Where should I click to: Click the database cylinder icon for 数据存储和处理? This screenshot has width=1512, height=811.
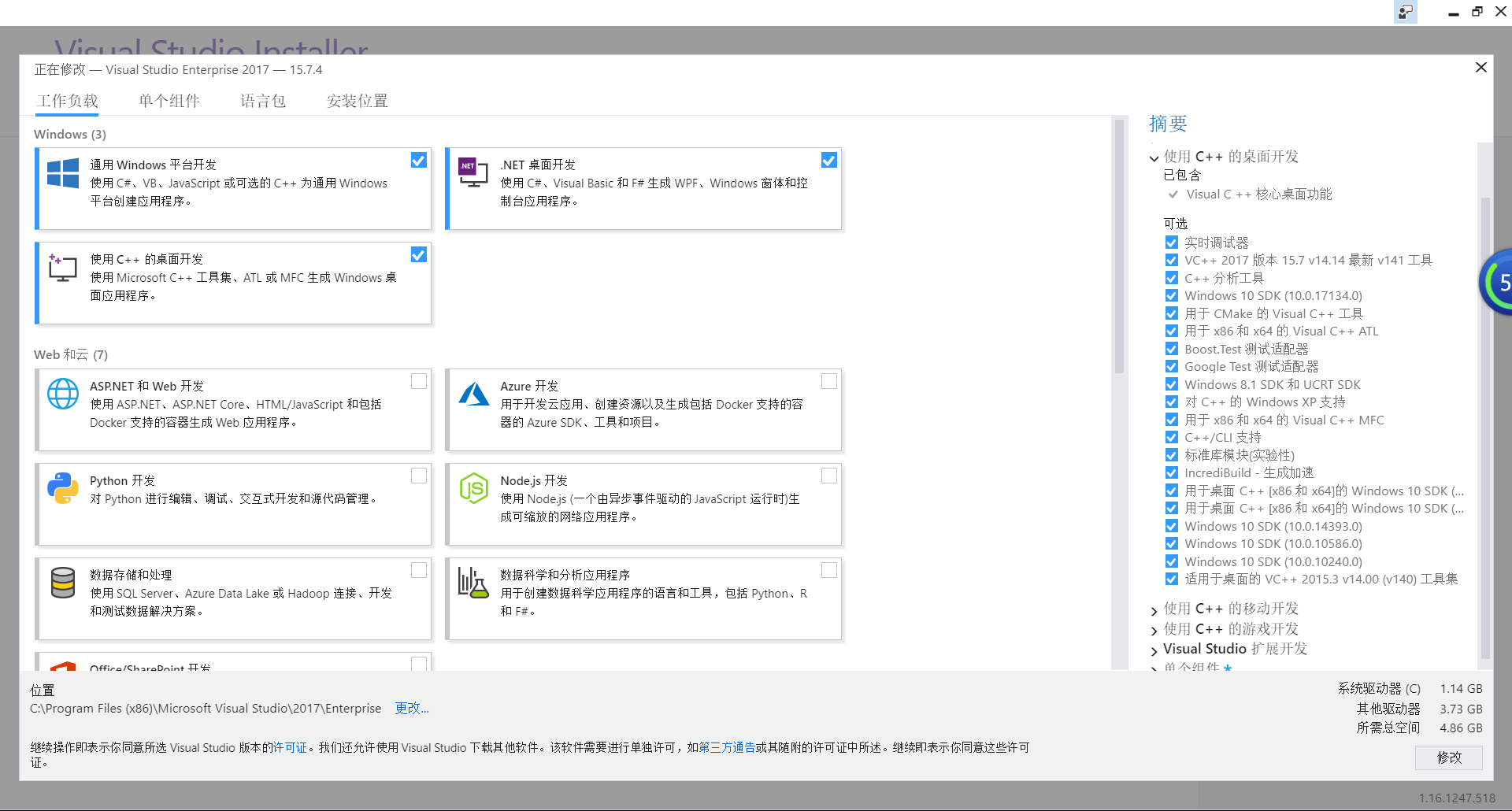pyautogui.click(x=63, y=583)
